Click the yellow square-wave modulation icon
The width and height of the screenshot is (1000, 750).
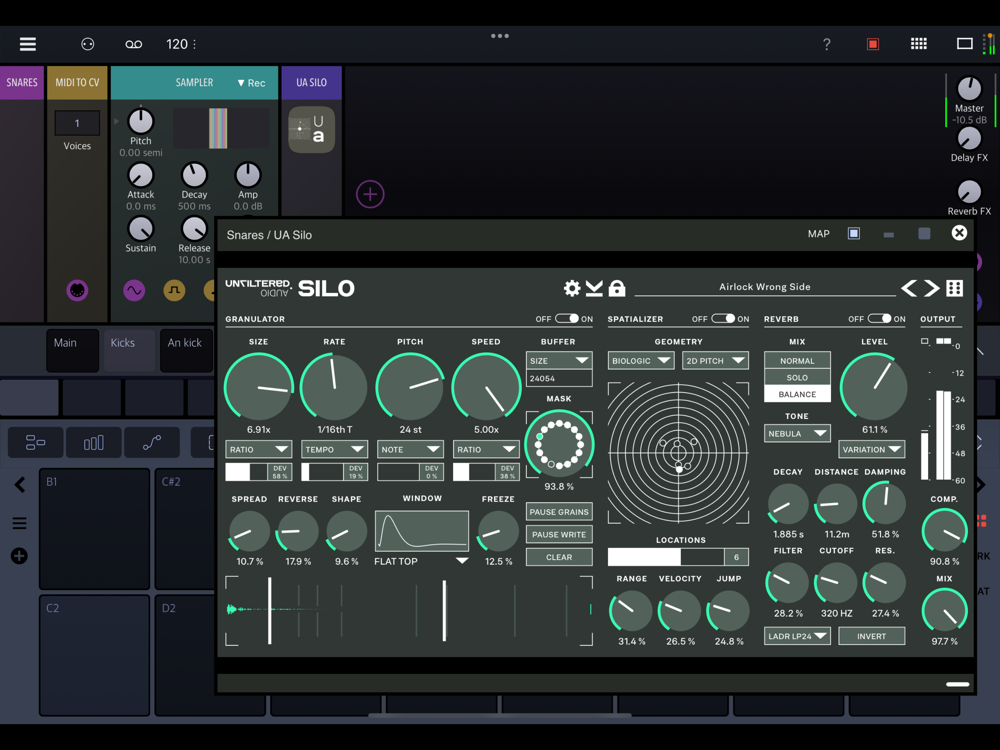(174, 291)
